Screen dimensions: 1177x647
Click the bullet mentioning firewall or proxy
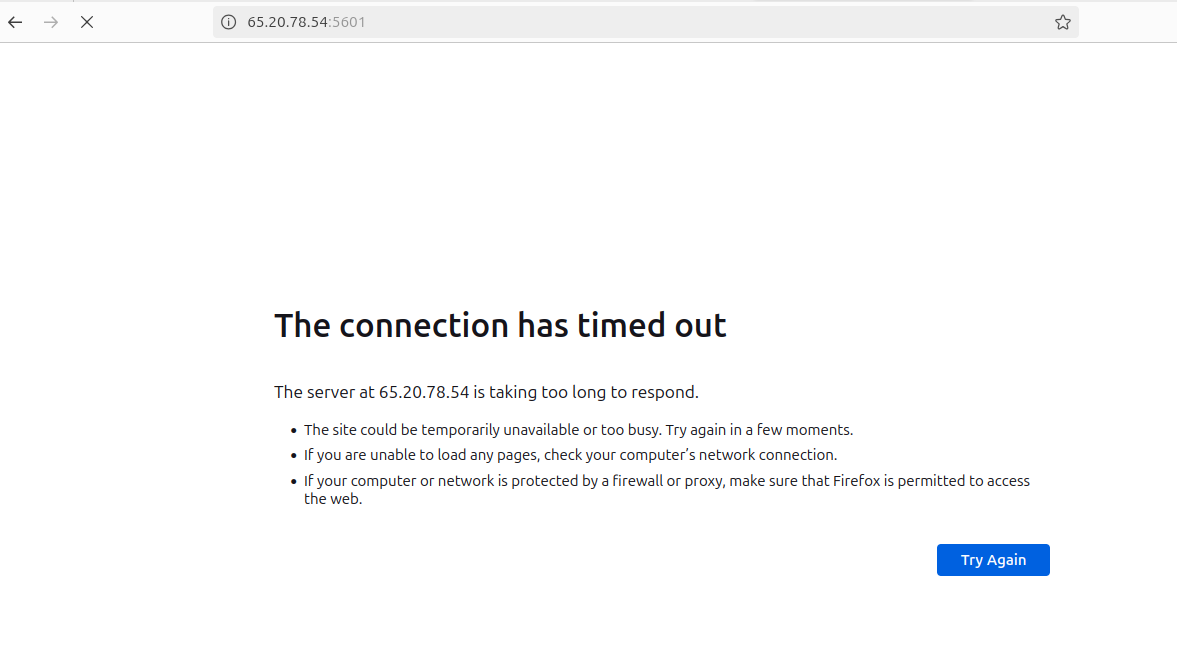click(667, 489)
